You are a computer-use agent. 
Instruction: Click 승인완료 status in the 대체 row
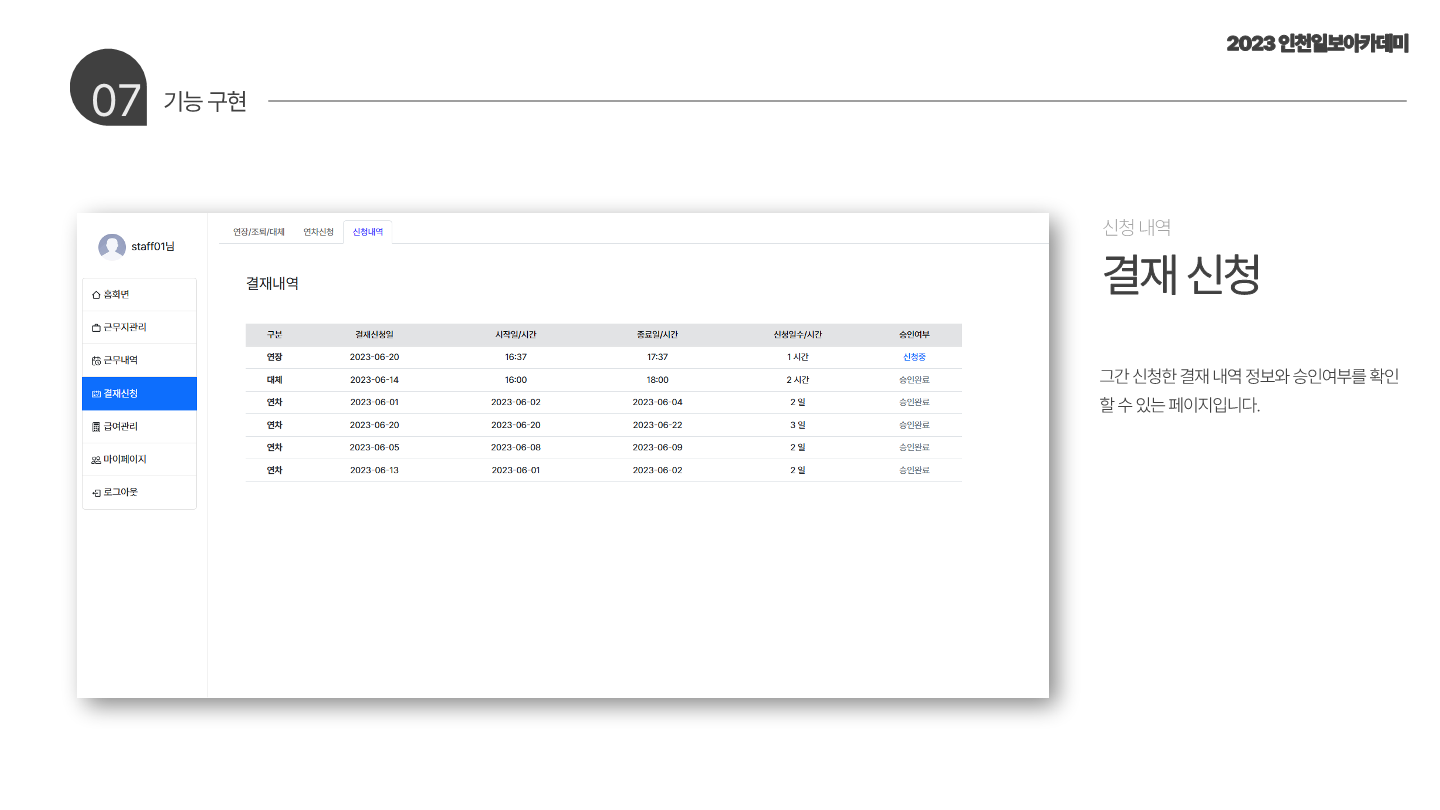click(914, 380)
